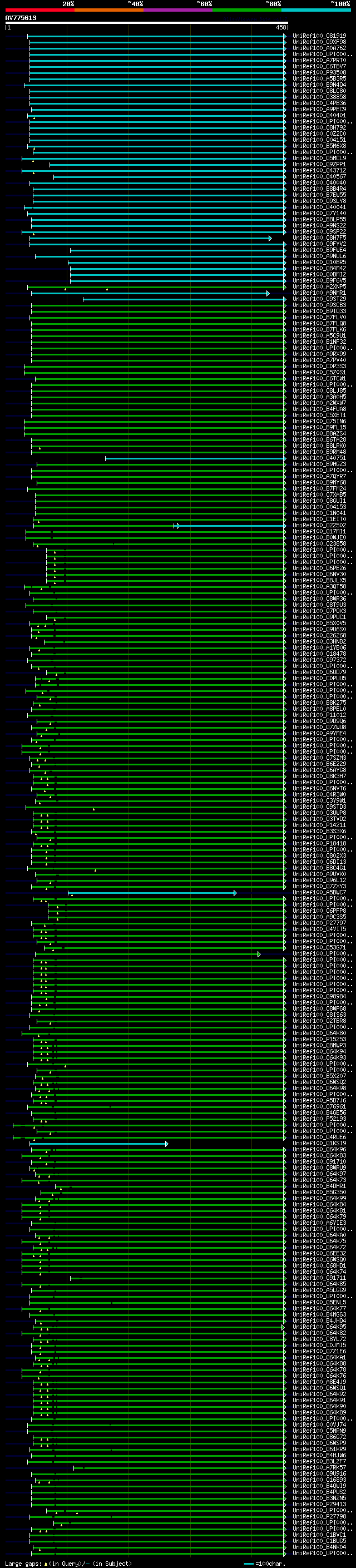Click the red 20% identity legend segment
356x1568 pixels.
pyautogui.click(x=39, y=10)
